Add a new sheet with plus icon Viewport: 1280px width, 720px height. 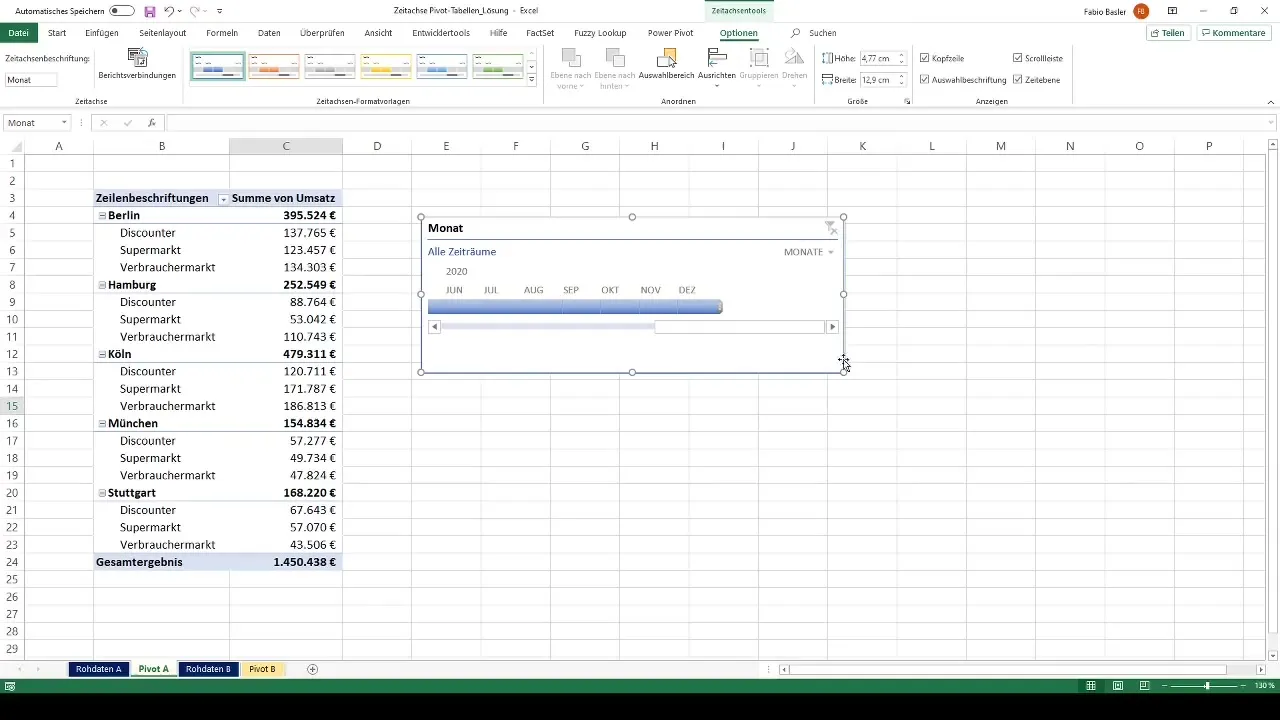point(312,669)
